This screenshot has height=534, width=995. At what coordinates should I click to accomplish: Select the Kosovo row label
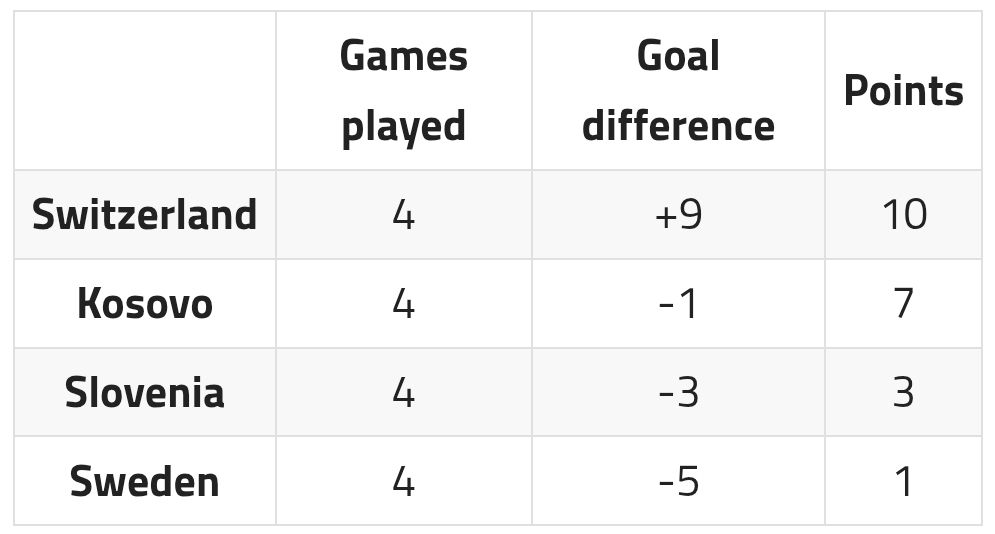pyautogui.click(x=145, y=304)
